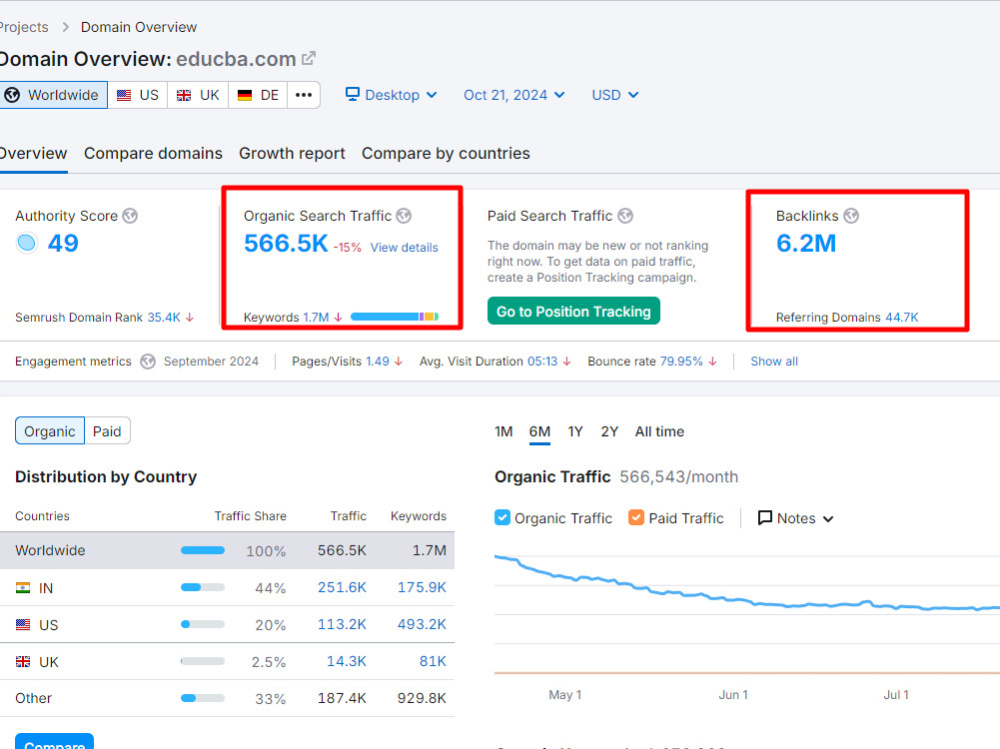Open the USD currency dropdown
This screenshot has height=749, width=1000.
click(x=615, y=95)
